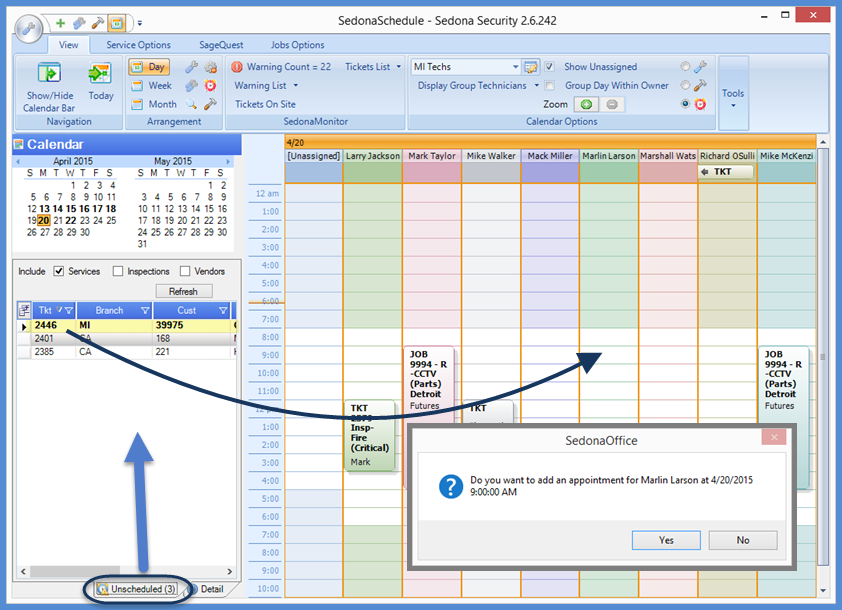Open Display Group Technicians dropdown

[536, 85]
